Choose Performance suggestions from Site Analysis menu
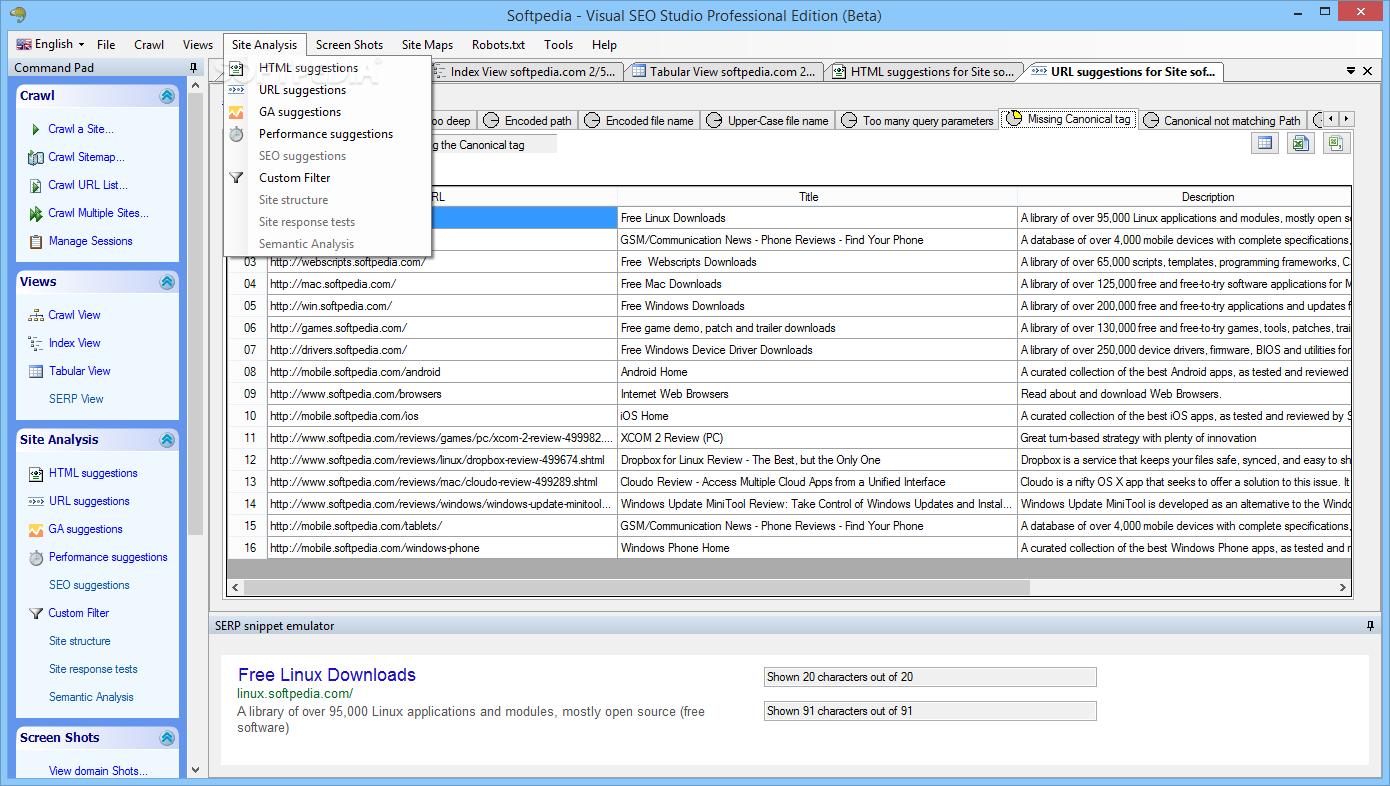 [326, 134]
